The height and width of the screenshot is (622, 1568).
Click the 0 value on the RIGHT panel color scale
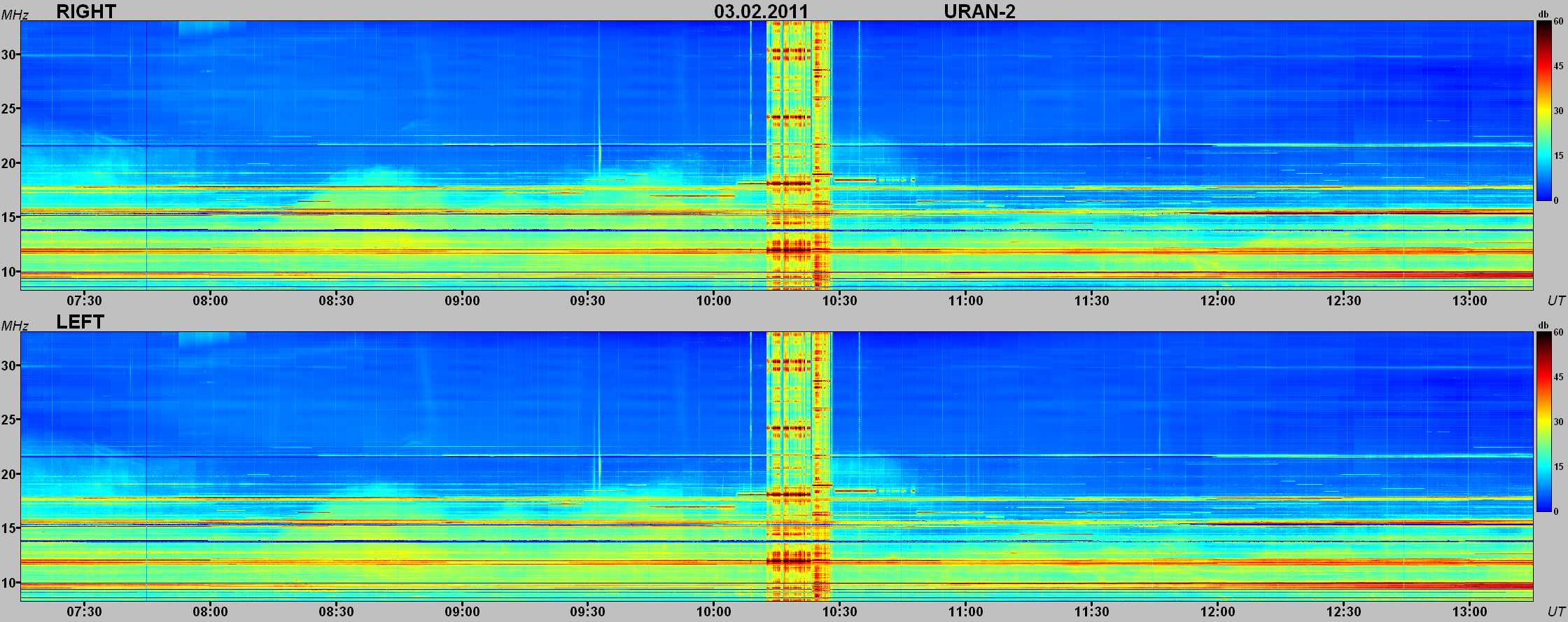pos(1555,200)
